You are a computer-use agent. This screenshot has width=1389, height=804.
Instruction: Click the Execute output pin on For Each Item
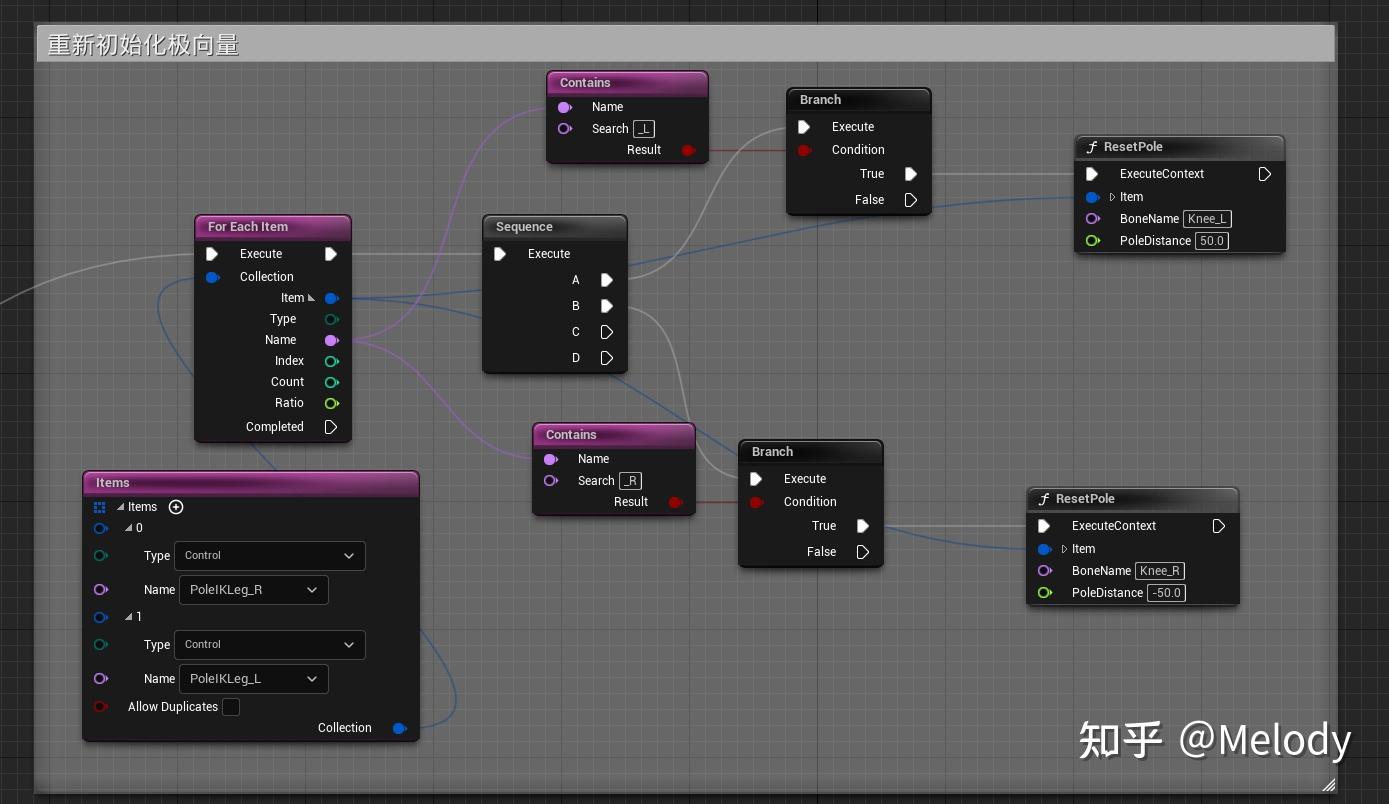point(331,254)
